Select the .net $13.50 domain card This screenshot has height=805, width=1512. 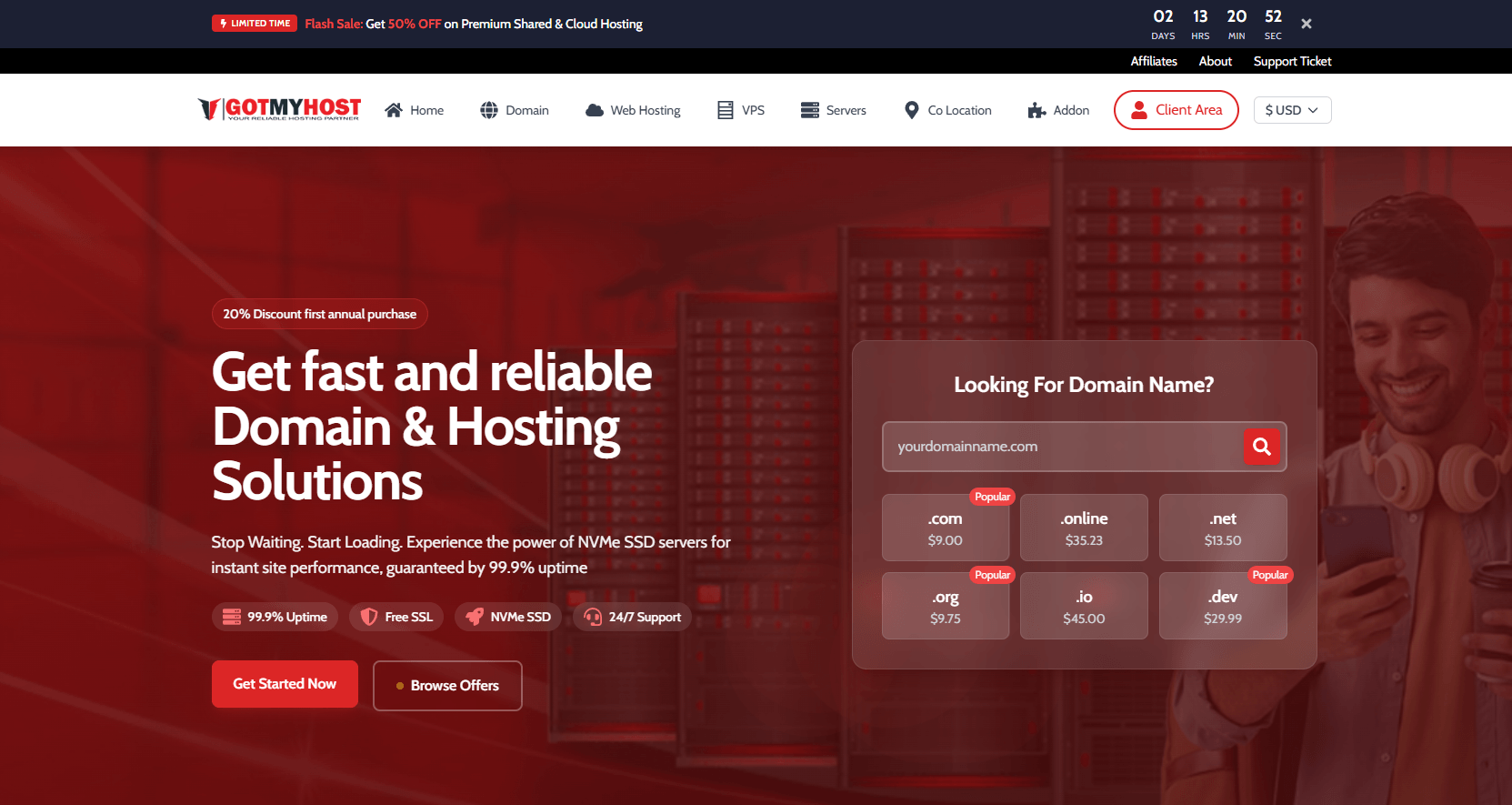[x=1223, y=528]
